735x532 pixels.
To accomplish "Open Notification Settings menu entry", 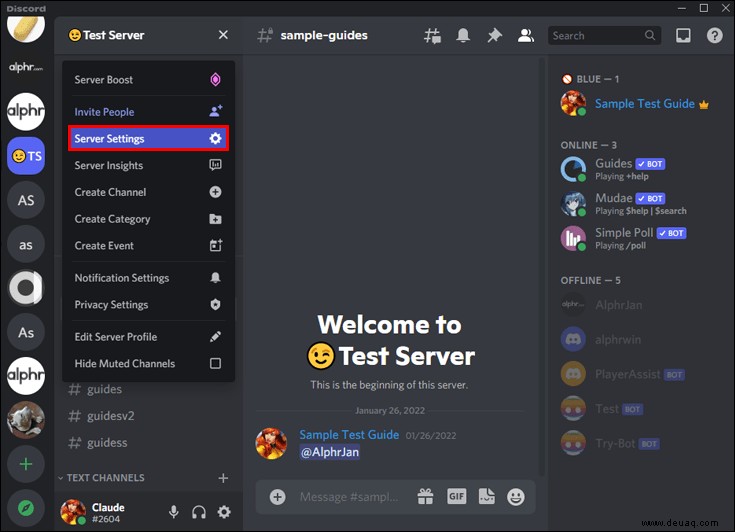I will tap(148, 277).
